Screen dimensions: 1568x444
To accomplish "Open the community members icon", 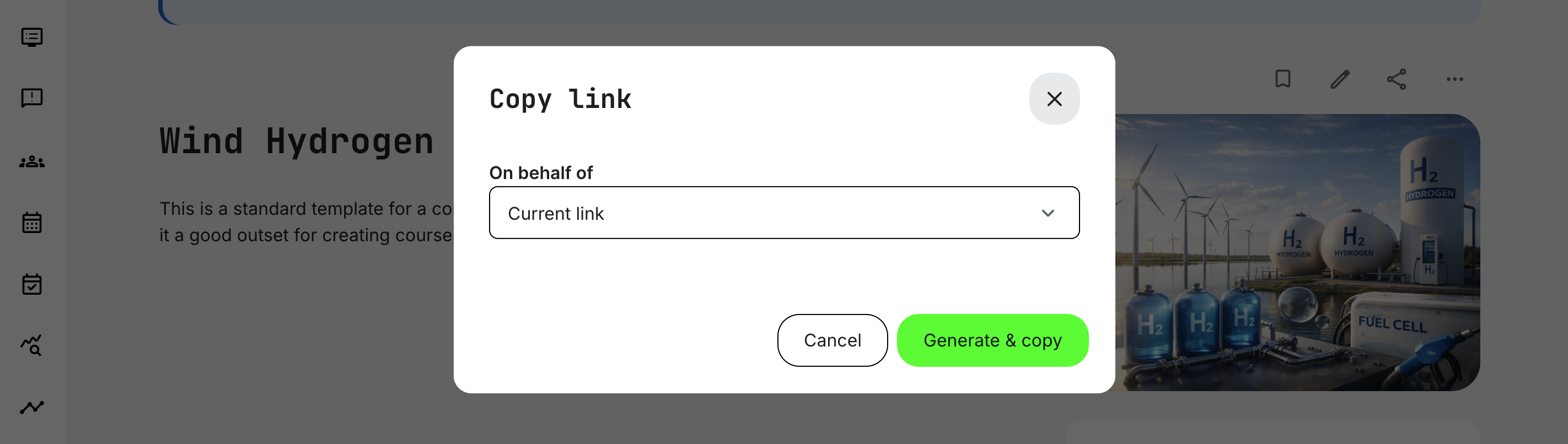I will click(x=33, y=161).
